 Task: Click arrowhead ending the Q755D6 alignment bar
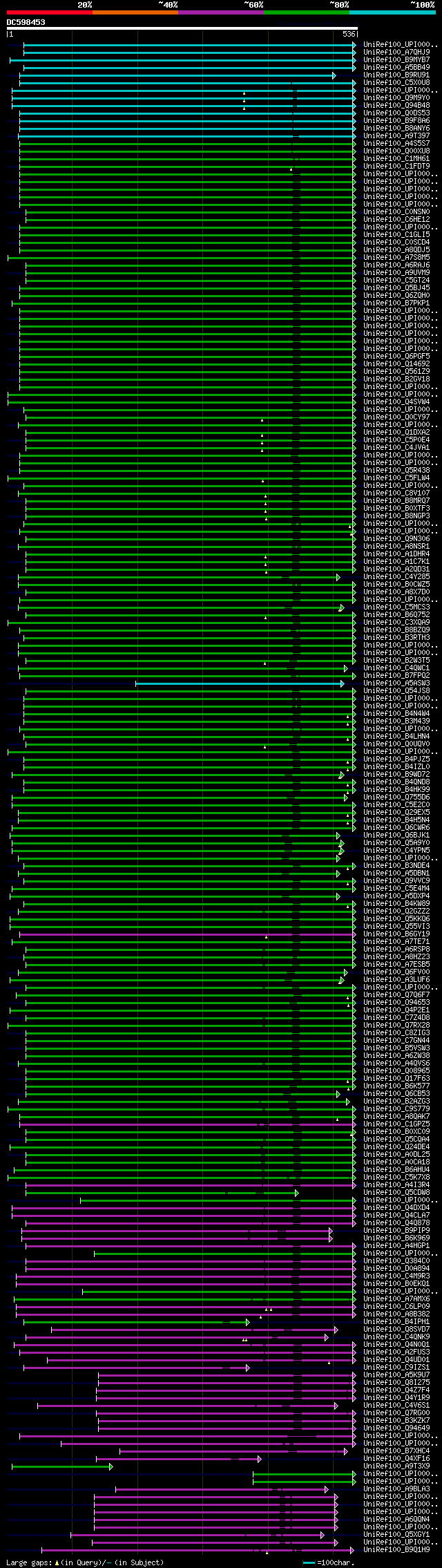point(346,797)
